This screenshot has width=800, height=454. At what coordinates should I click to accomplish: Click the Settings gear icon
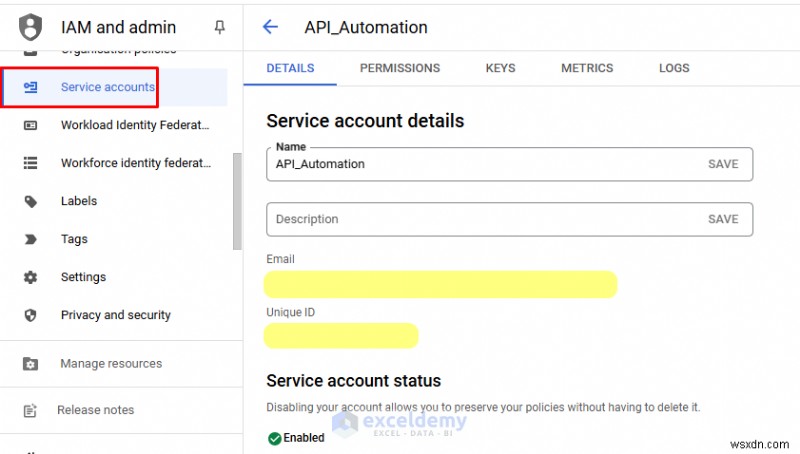pos(31,277)
